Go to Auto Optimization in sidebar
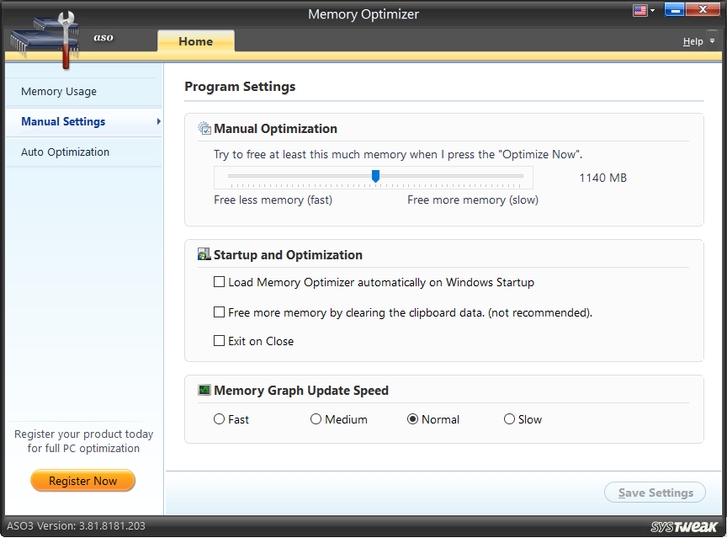The width and height of the screenshot is (727, 538). [x=84, y=152]
